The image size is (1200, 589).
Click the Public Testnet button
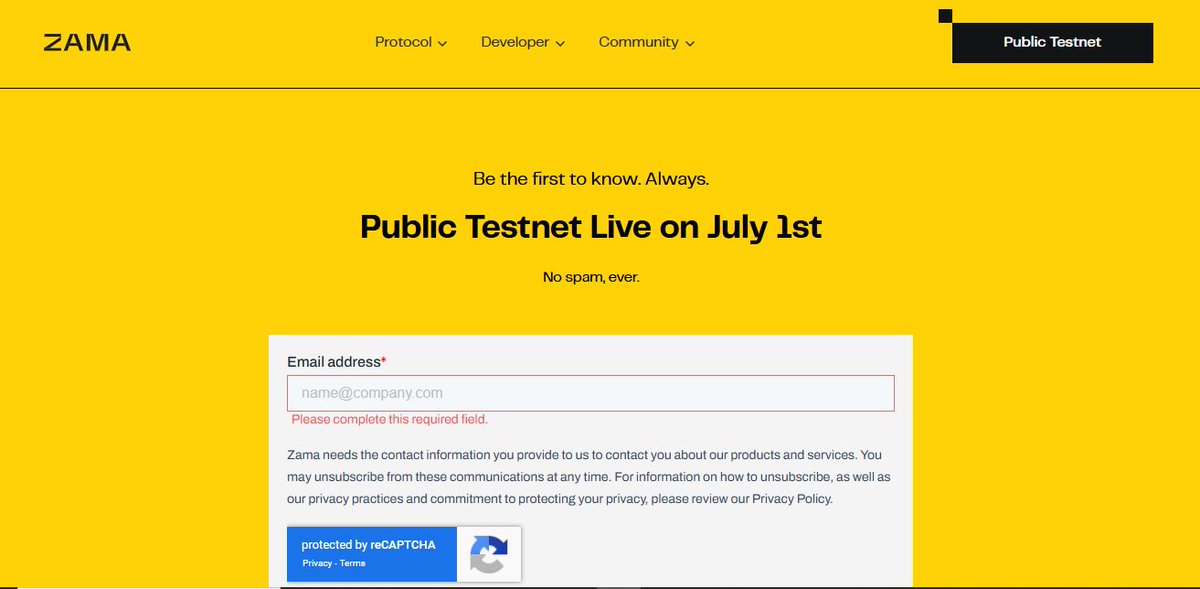(1052, 42)
